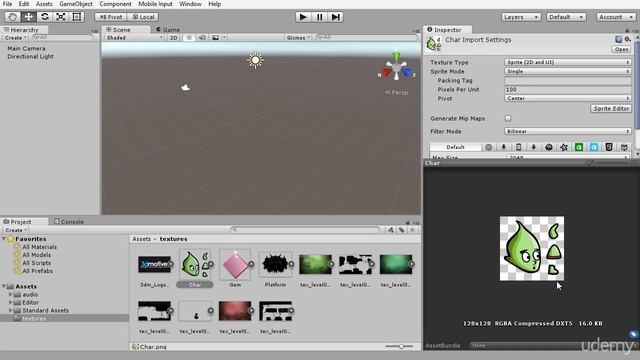Select Main Camera in Hierarchy
Viewport: 640px width, 360px height.
click(26, 48)
